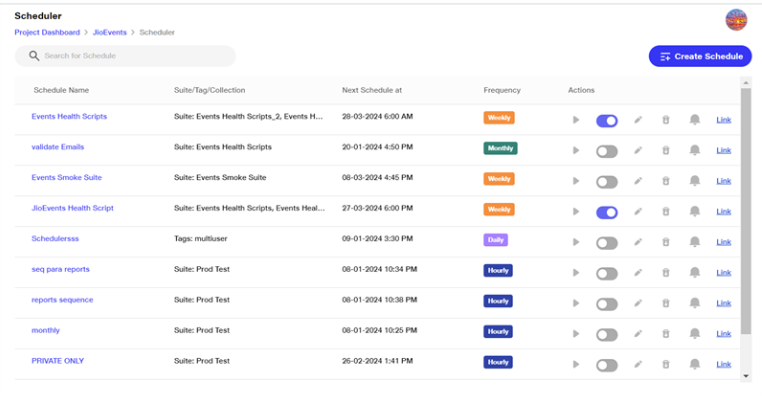Screen dimensions: 762x396
Task: Click the Daily badge for Schedulersss
Action: tap(496, 240)
